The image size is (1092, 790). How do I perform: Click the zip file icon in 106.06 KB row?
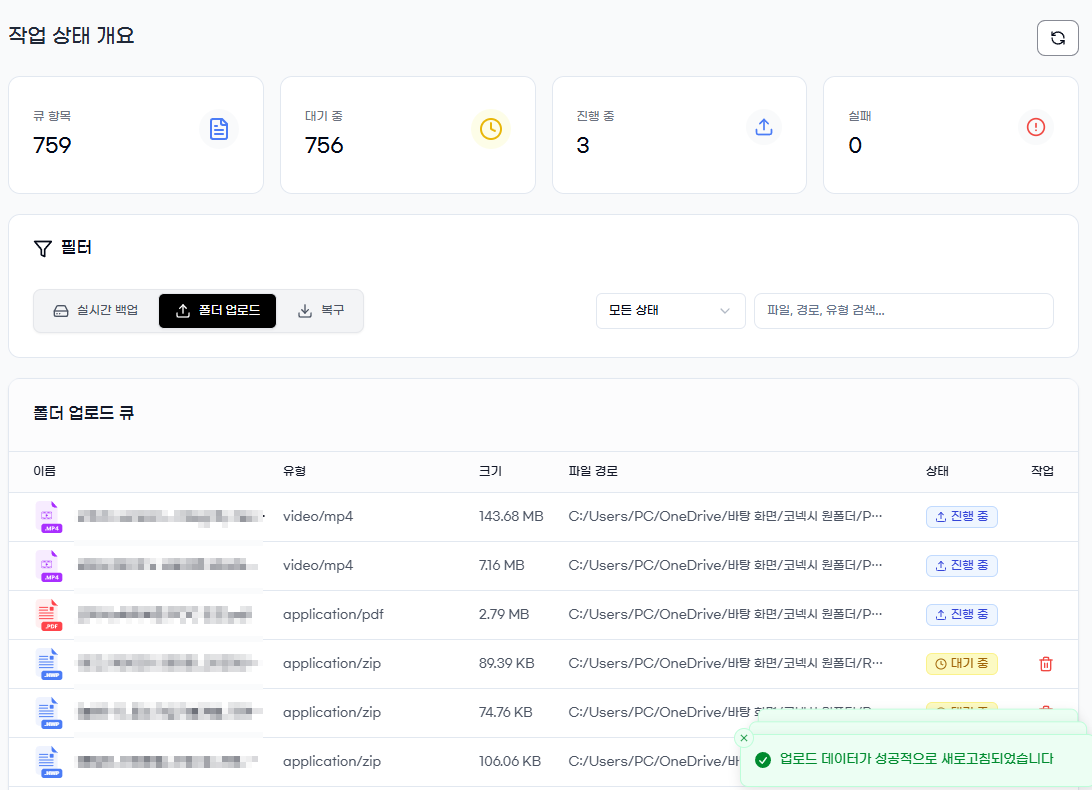[x=49, y=762]
